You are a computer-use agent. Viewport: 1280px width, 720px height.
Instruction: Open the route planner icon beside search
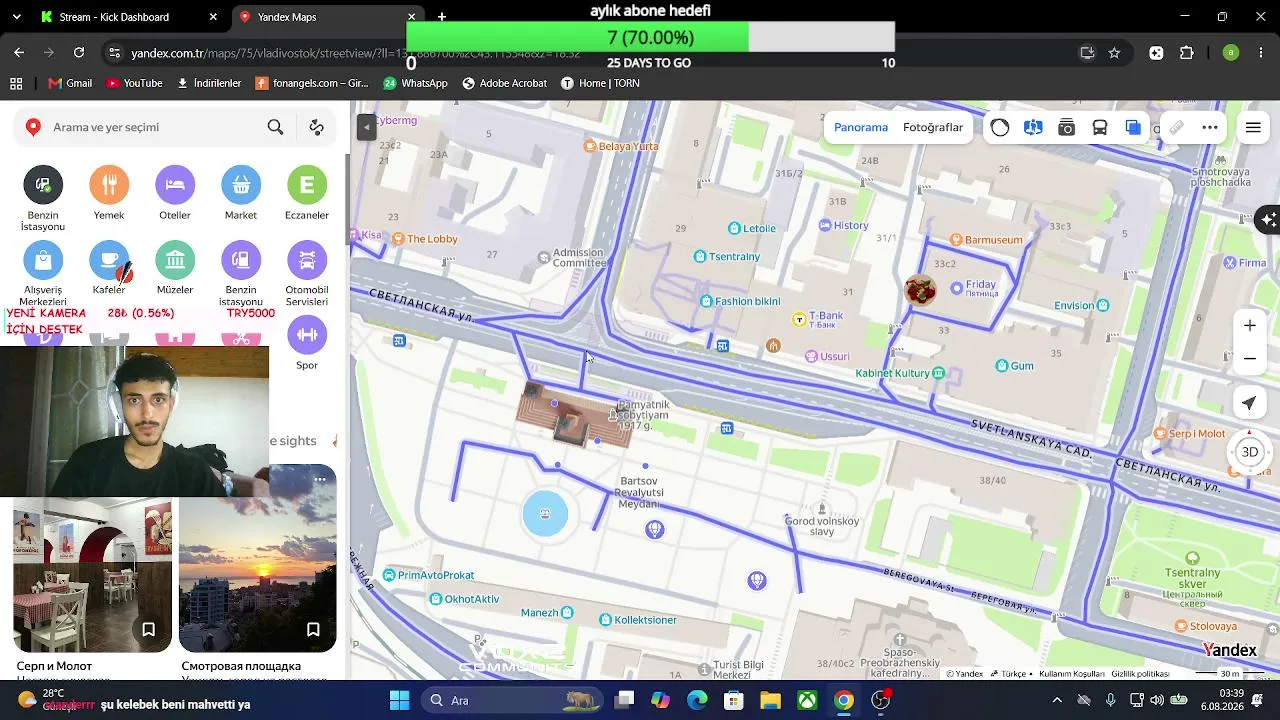point(316,127)
